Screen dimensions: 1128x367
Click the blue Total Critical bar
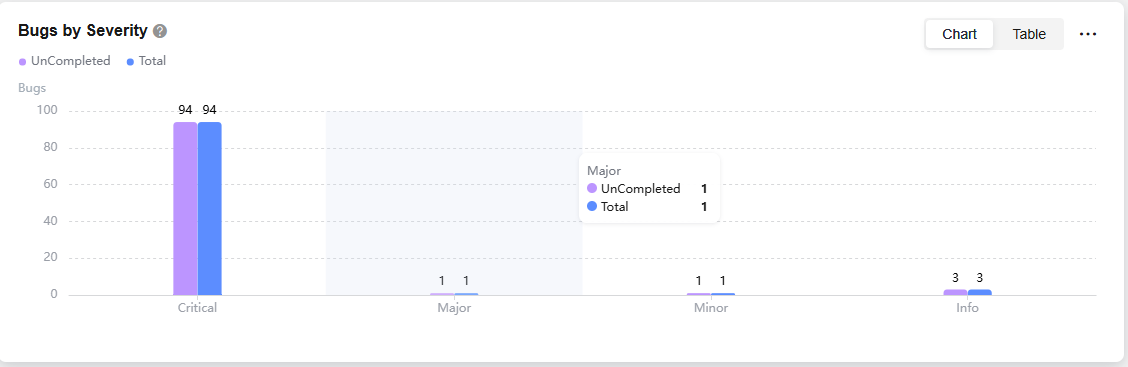(209, 209)
